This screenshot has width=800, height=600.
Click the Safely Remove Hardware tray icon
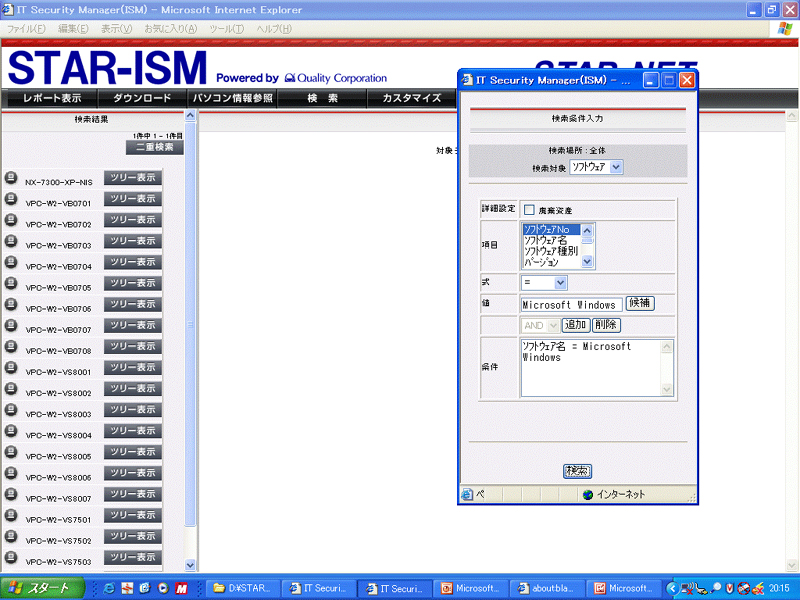pos(702,589)
